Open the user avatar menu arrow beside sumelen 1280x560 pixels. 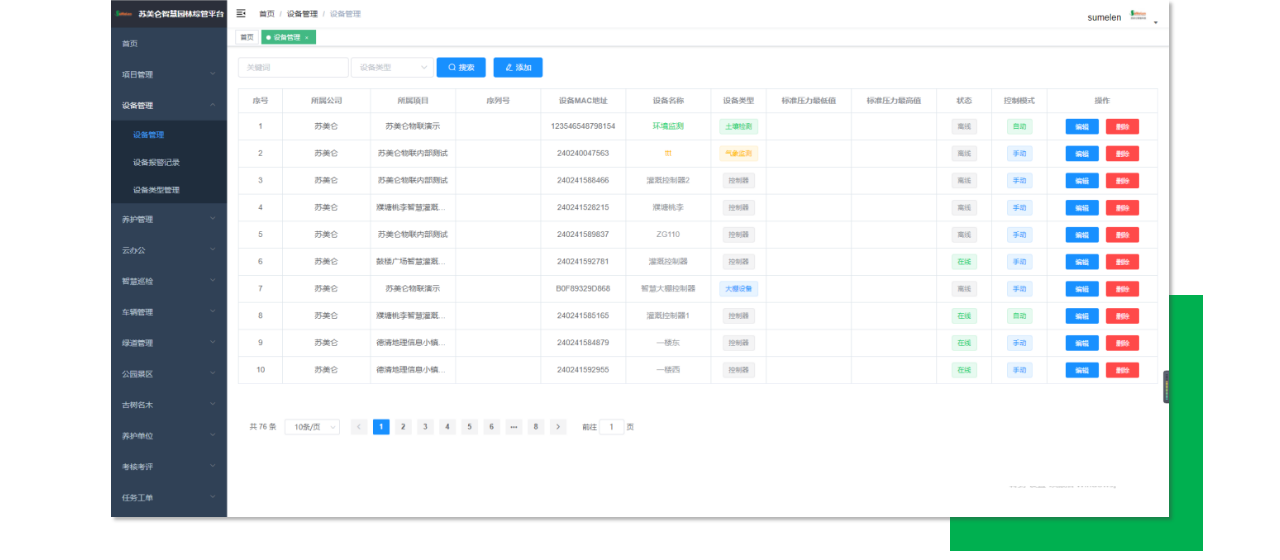pos(1156,22)
